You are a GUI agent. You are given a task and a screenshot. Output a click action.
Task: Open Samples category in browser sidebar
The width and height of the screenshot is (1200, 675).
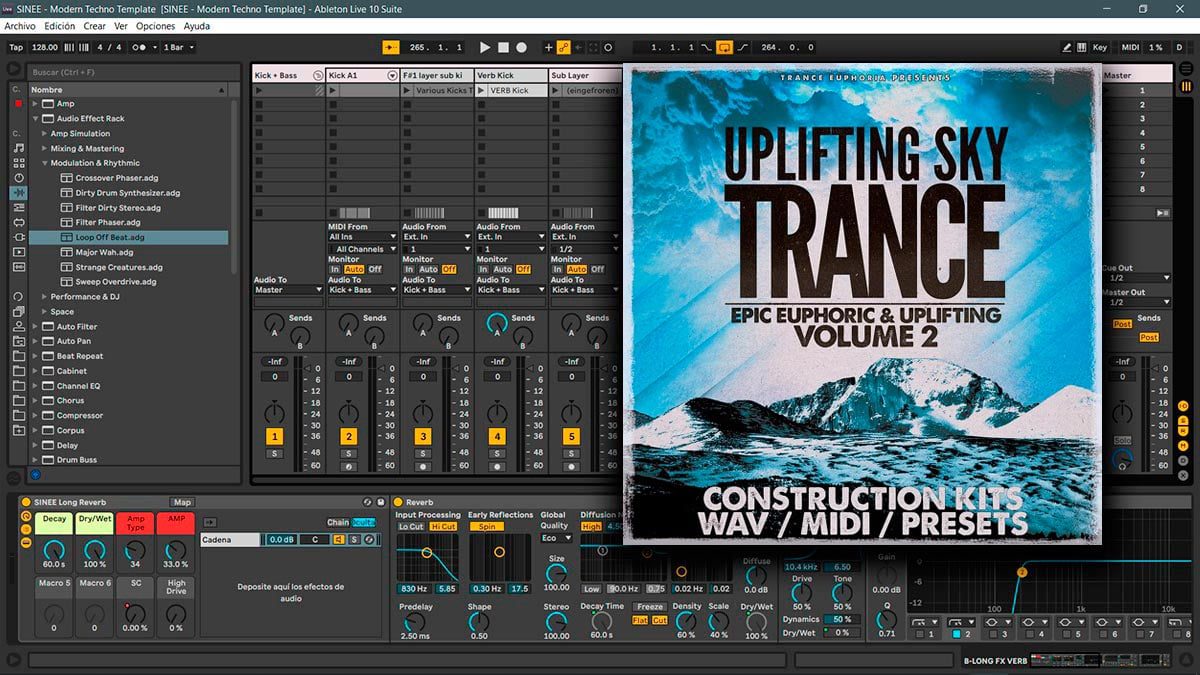click(x=17, y=267)
